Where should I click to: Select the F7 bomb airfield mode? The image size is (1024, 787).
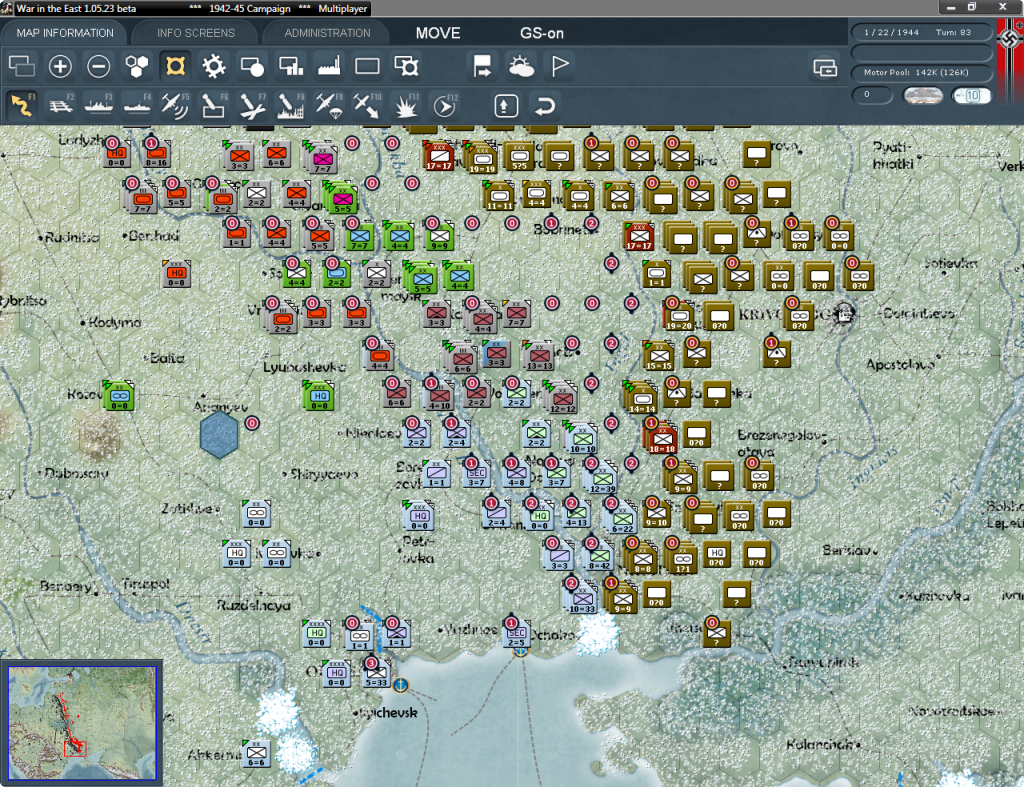coord(252,105)
